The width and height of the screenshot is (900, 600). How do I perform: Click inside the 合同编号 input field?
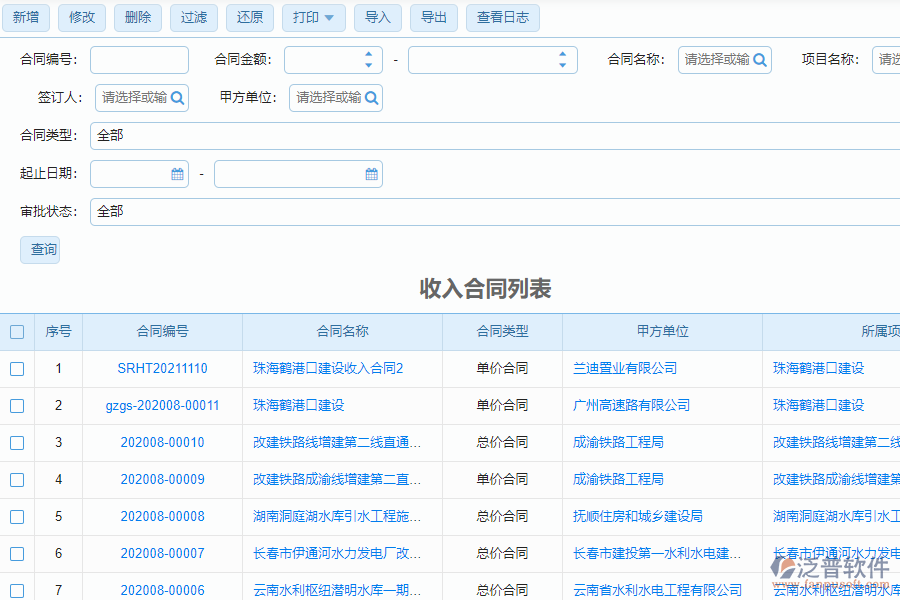pos(139,60)
